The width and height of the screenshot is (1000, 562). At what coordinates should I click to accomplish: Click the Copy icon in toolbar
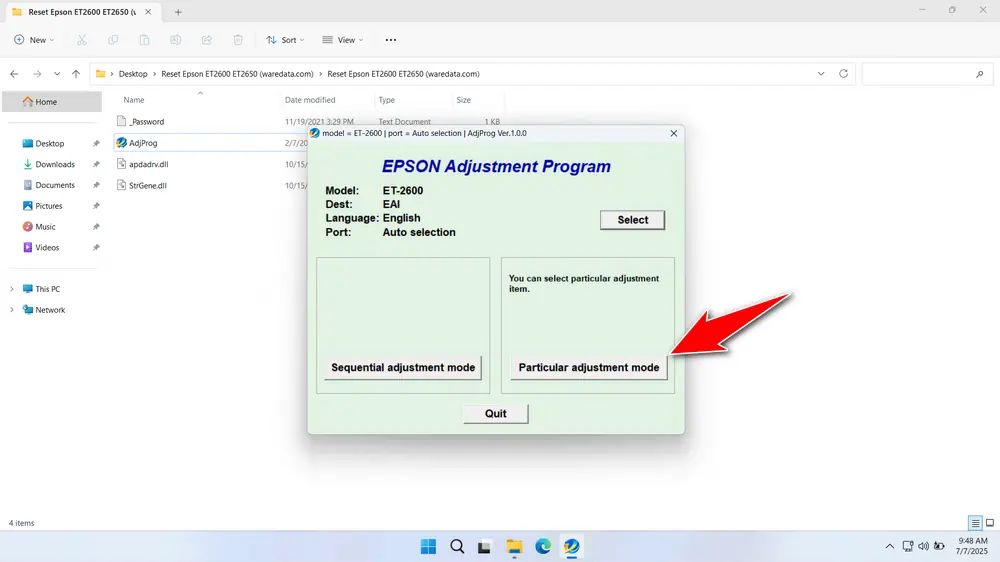(113, 40)
